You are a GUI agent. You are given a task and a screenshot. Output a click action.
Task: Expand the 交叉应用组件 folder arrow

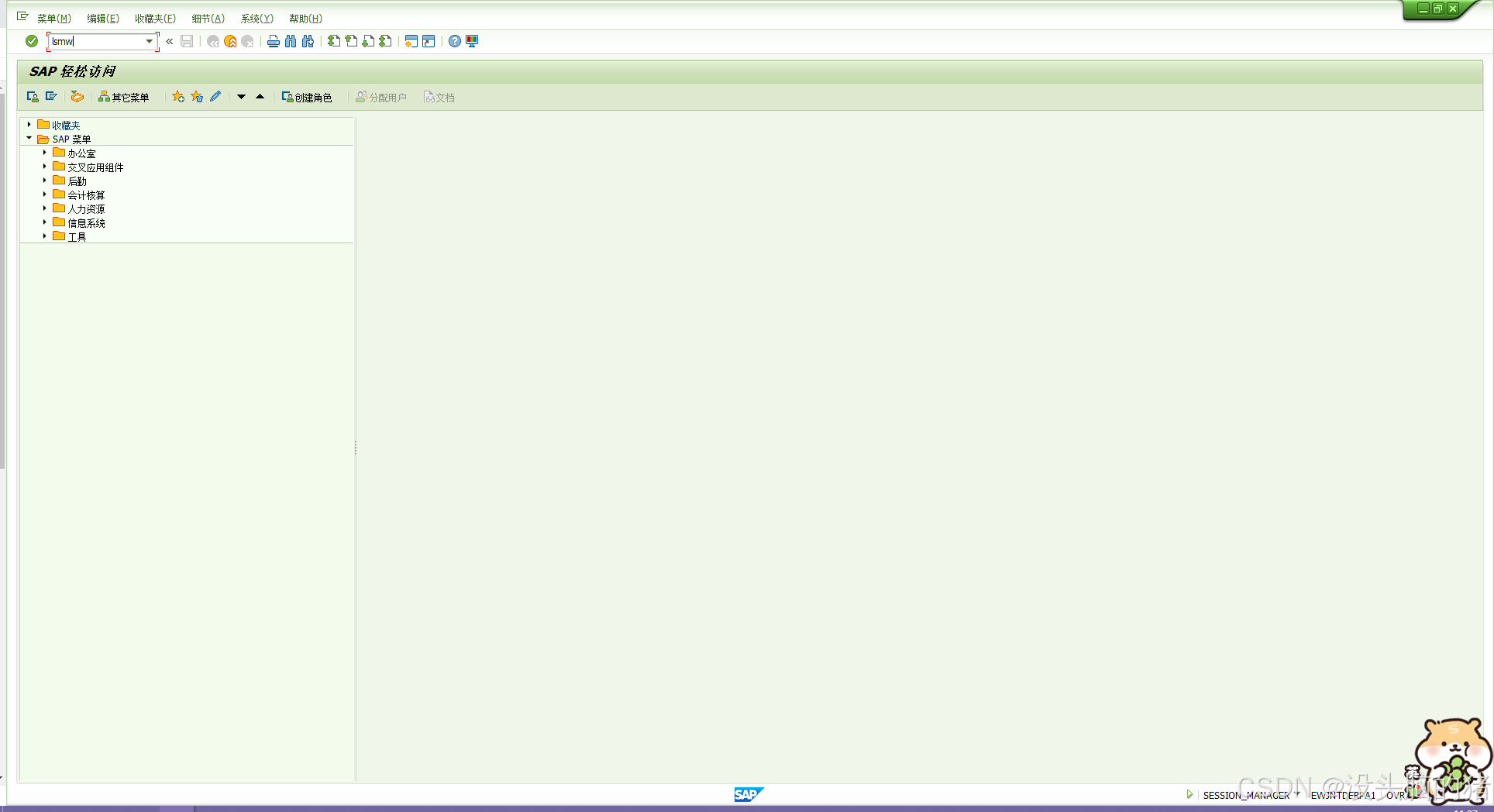click(45, 167)
